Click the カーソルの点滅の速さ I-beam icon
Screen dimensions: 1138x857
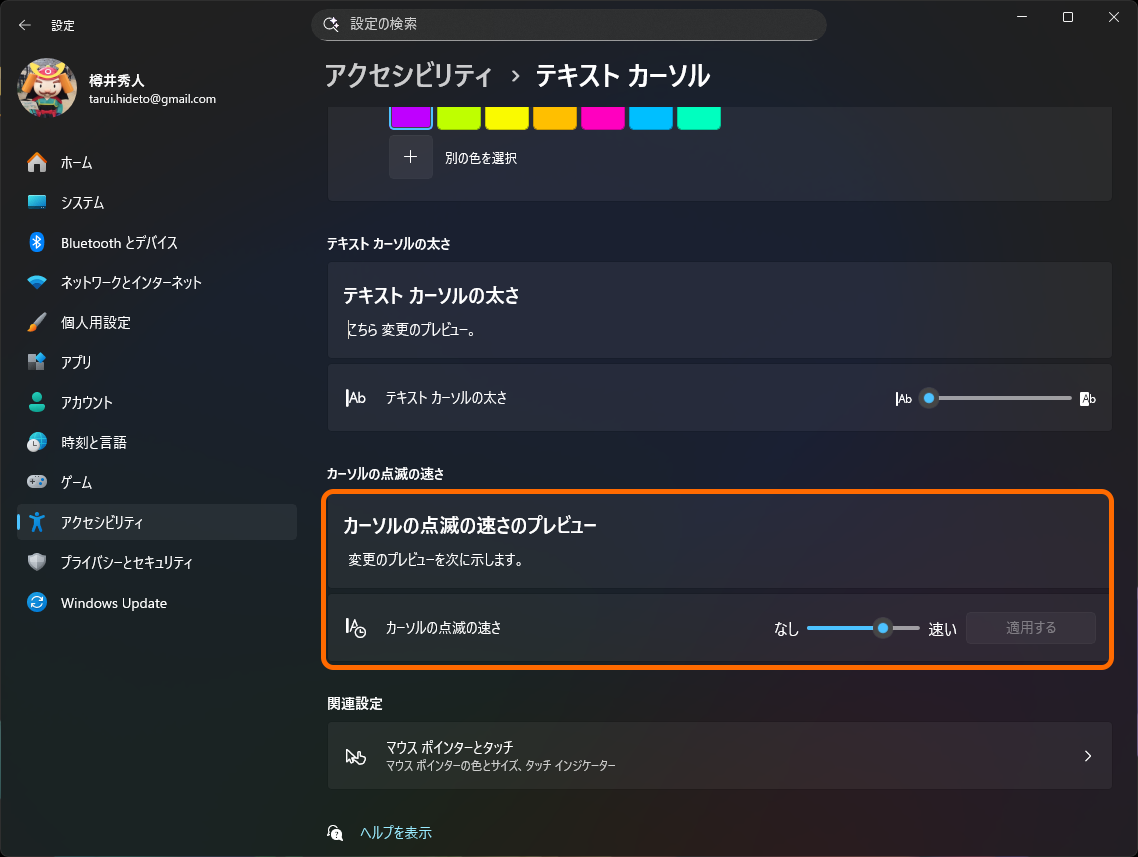356,628
